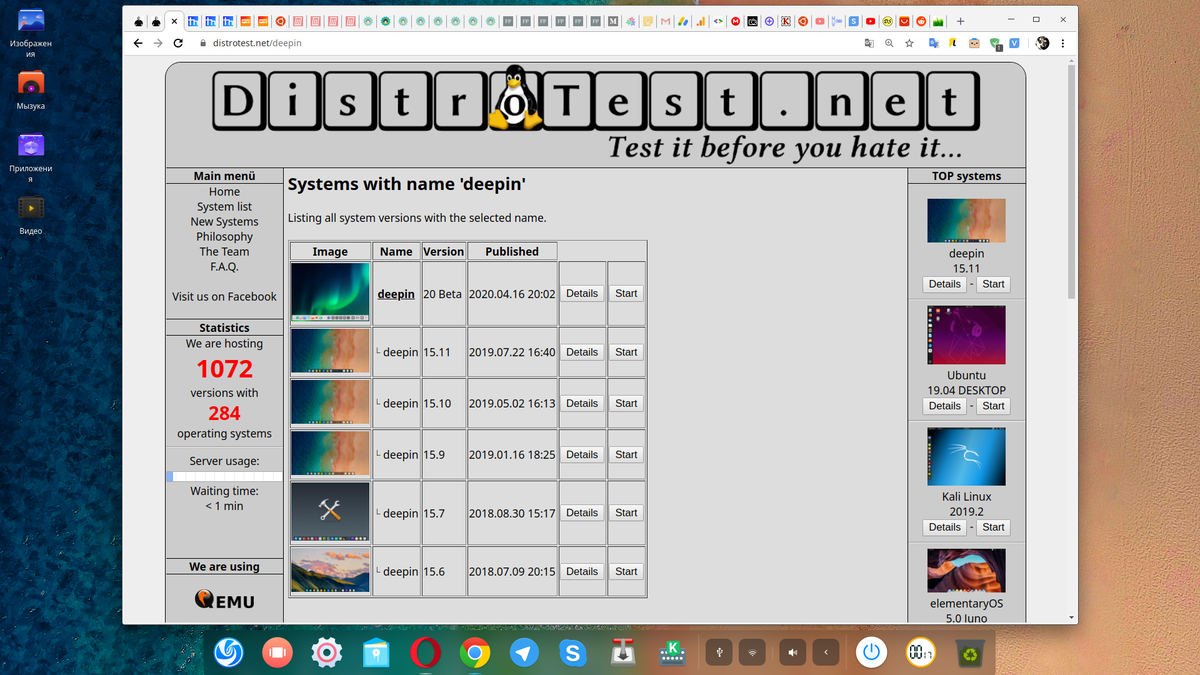
Task: Click Details under TOP systems Ubuntu 19.04
Action: pyautogui.click(x=944, y=406)
